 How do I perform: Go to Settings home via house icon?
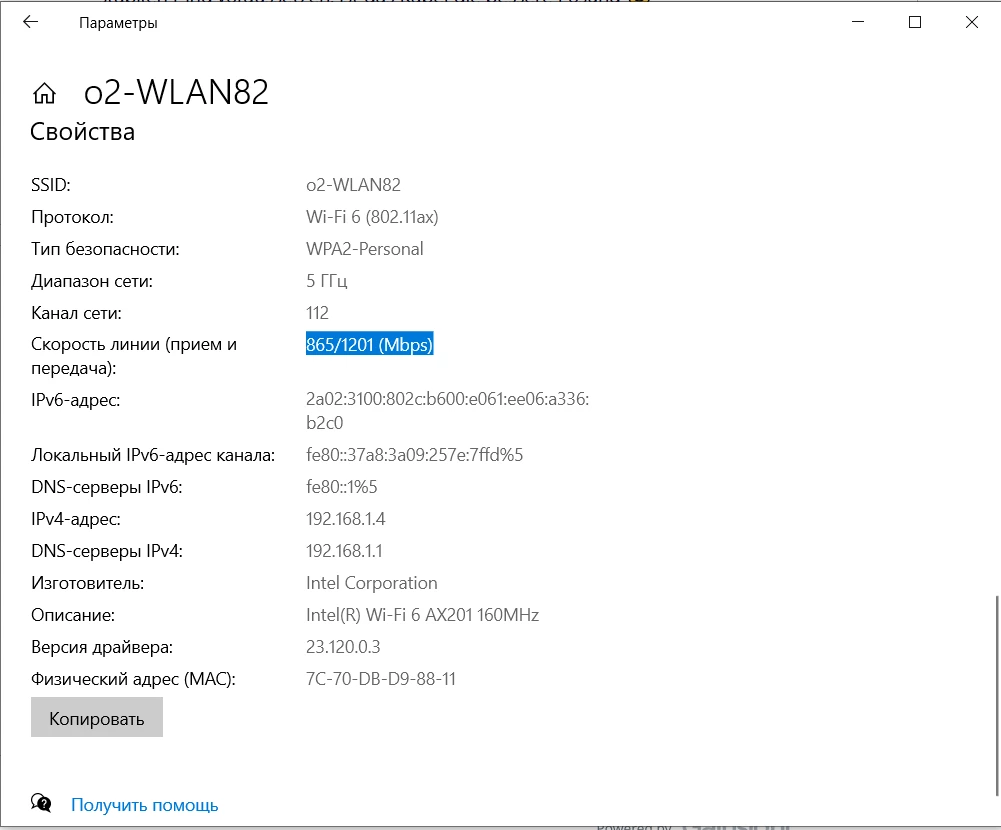click(x=44, y=93)
